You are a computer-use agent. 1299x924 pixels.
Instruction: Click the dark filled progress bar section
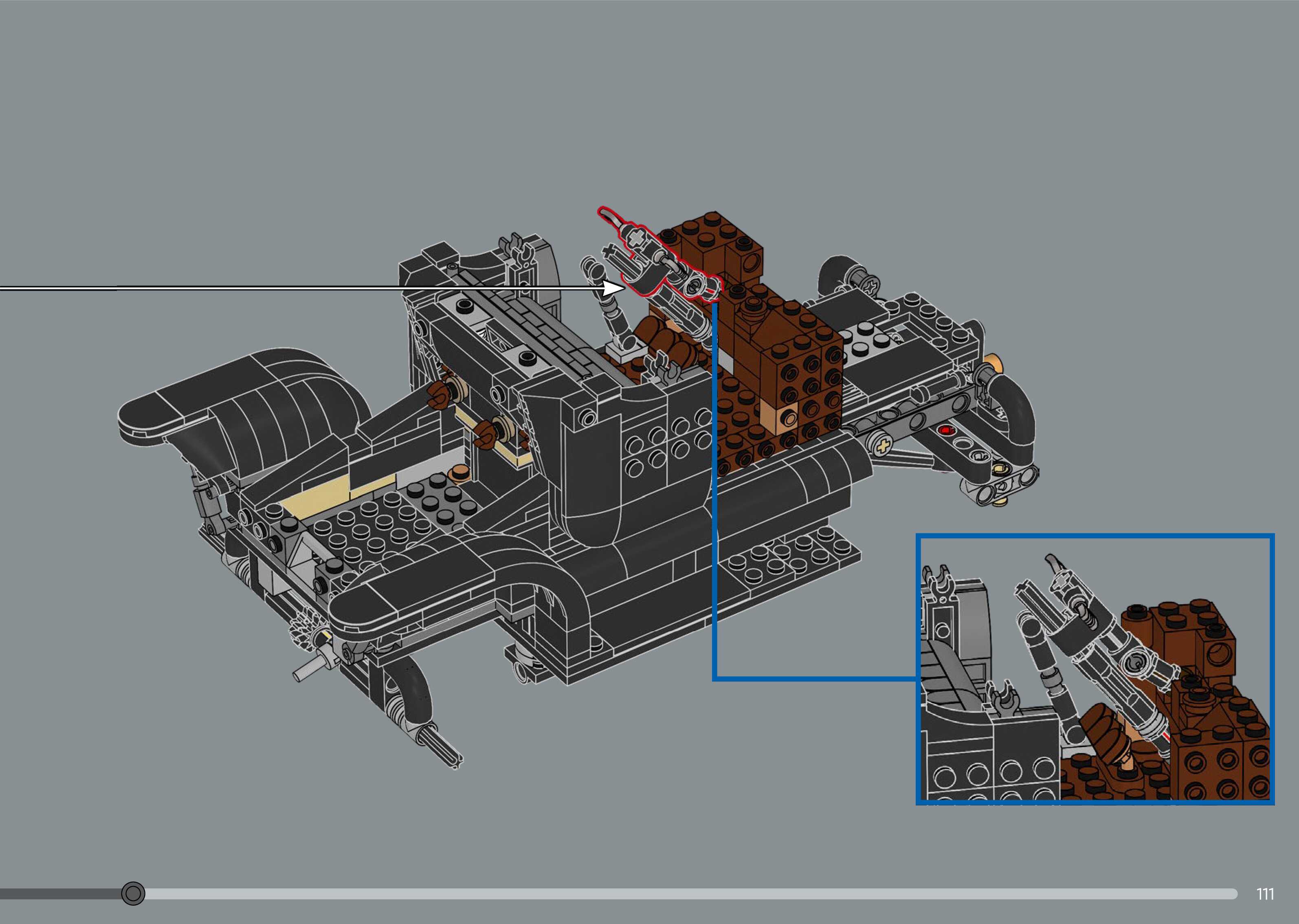(x=57, y=894)
